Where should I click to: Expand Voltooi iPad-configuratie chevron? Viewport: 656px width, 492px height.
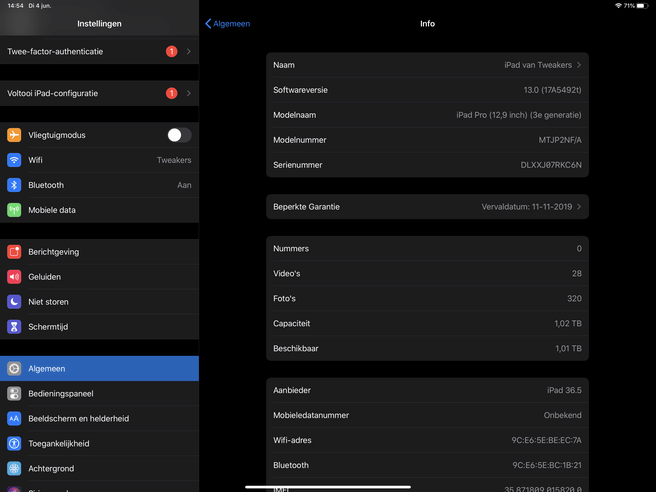coord(189,93)
